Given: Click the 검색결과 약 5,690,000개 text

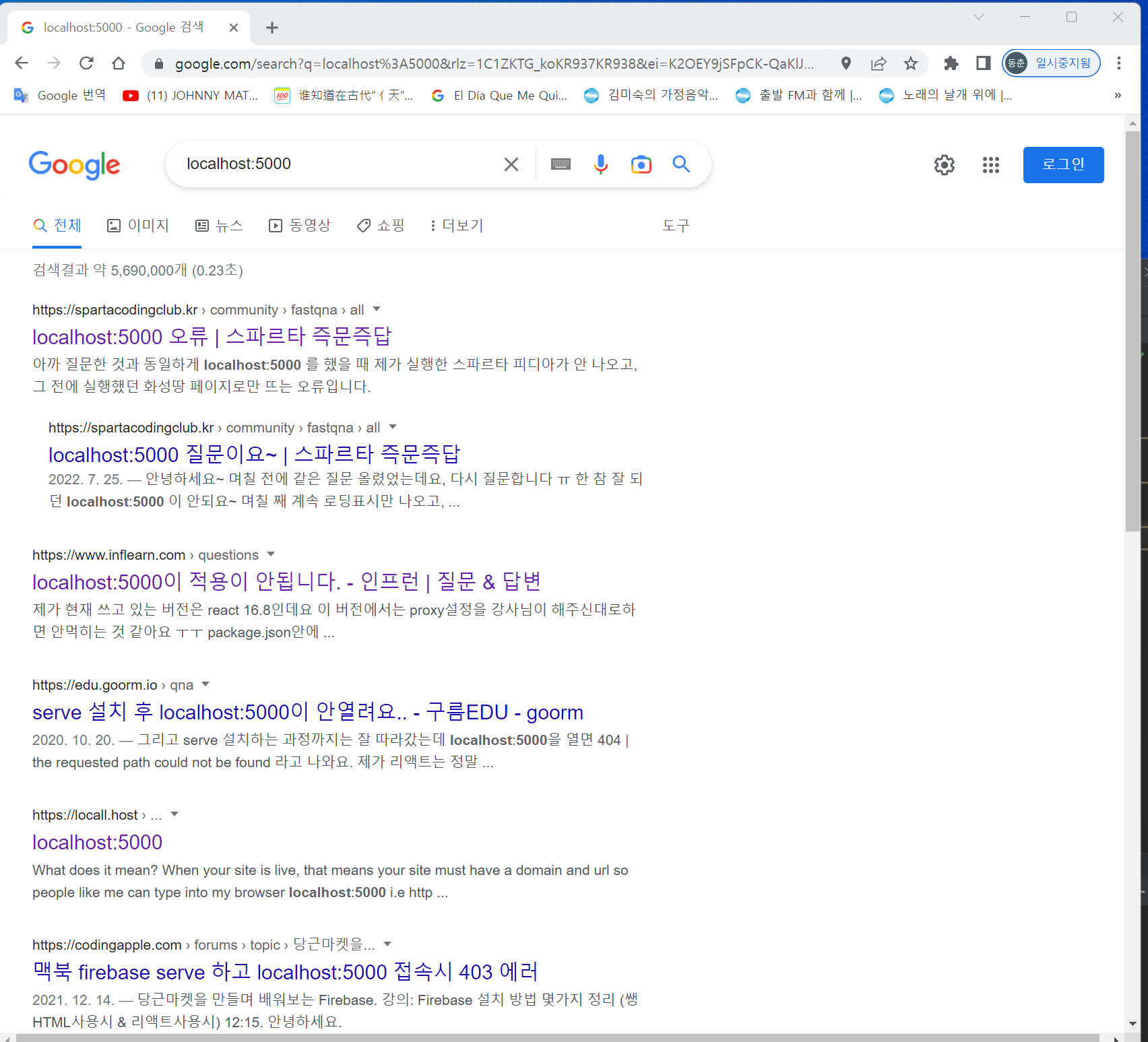Looking at the screenshot, I should pos(137,270).
